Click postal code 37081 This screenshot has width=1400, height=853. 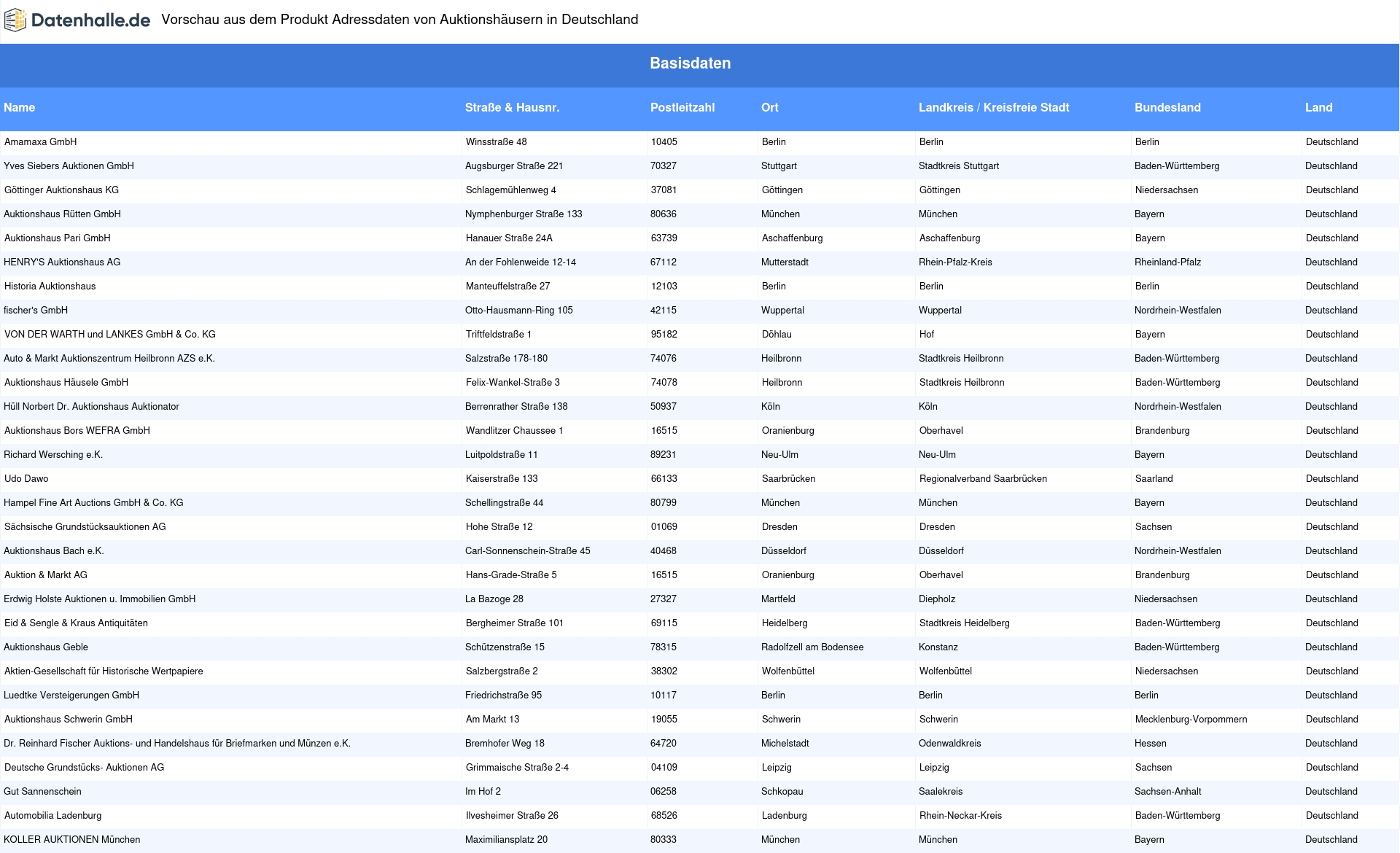pos(664,190)
